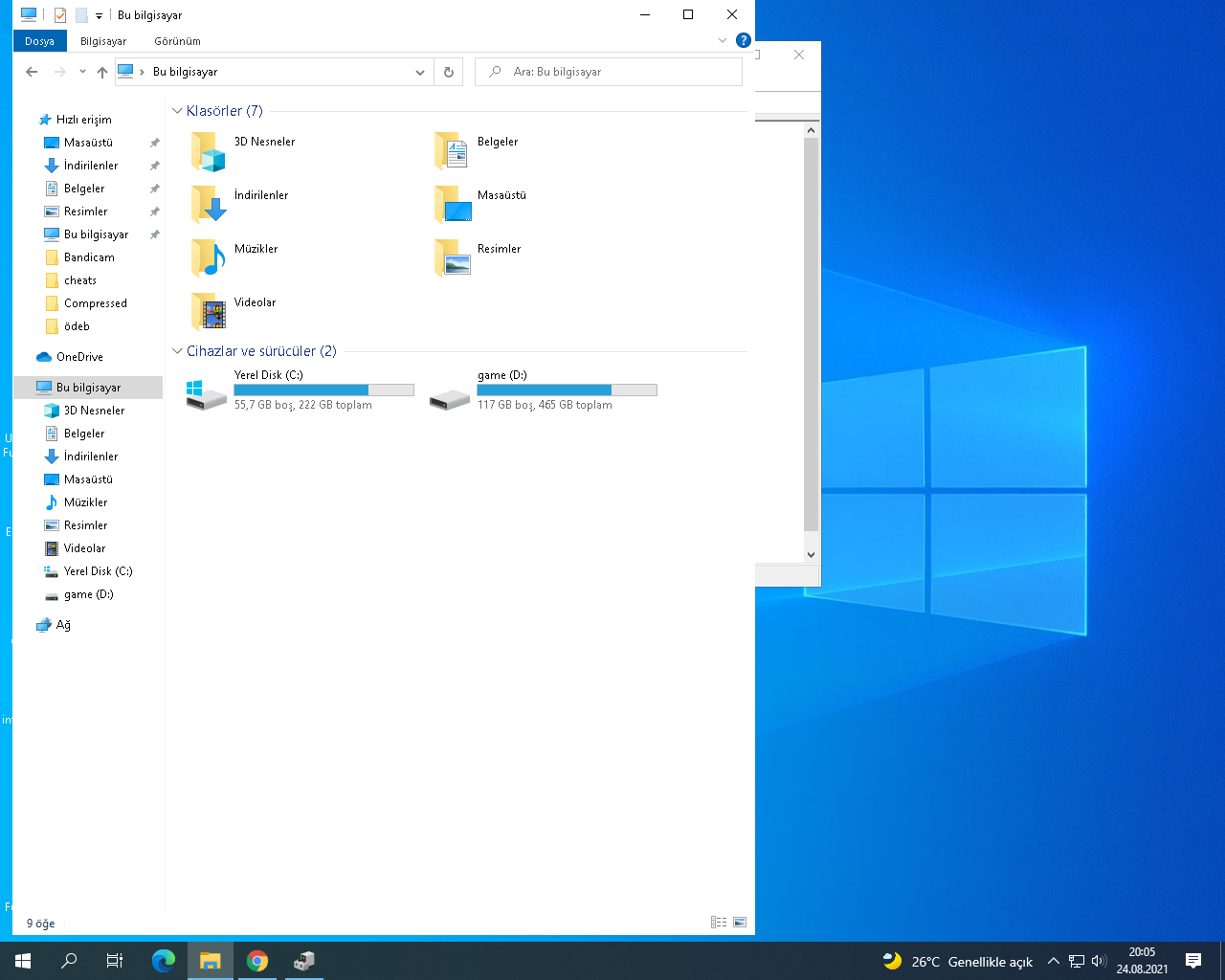Switch to details view in status bar

click(719, 923)
